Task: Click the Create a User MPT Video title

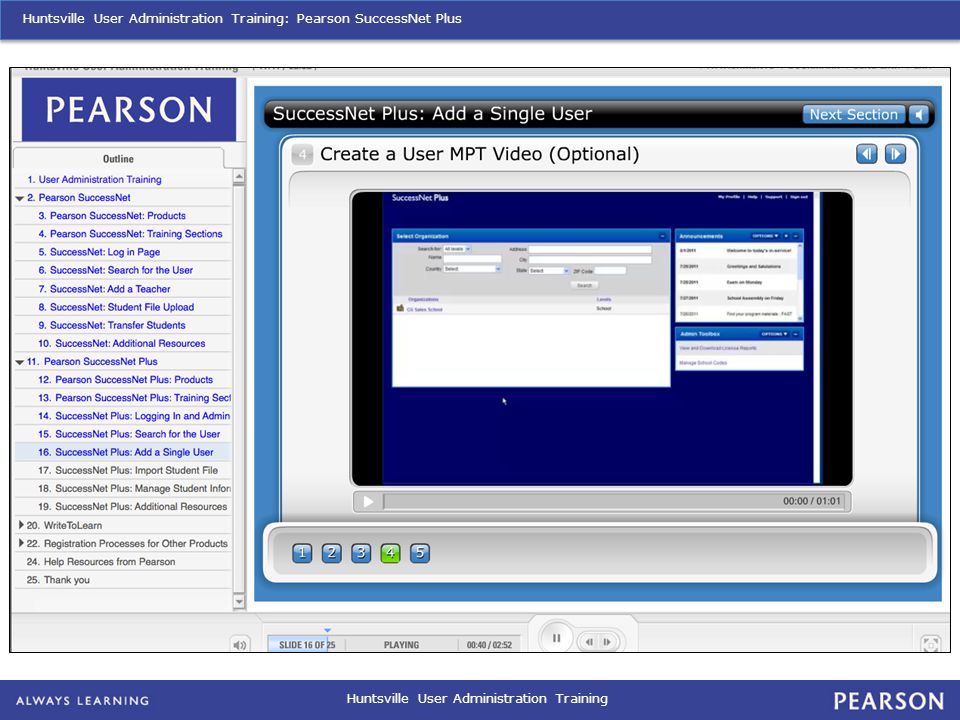Action: pos(479,154)
